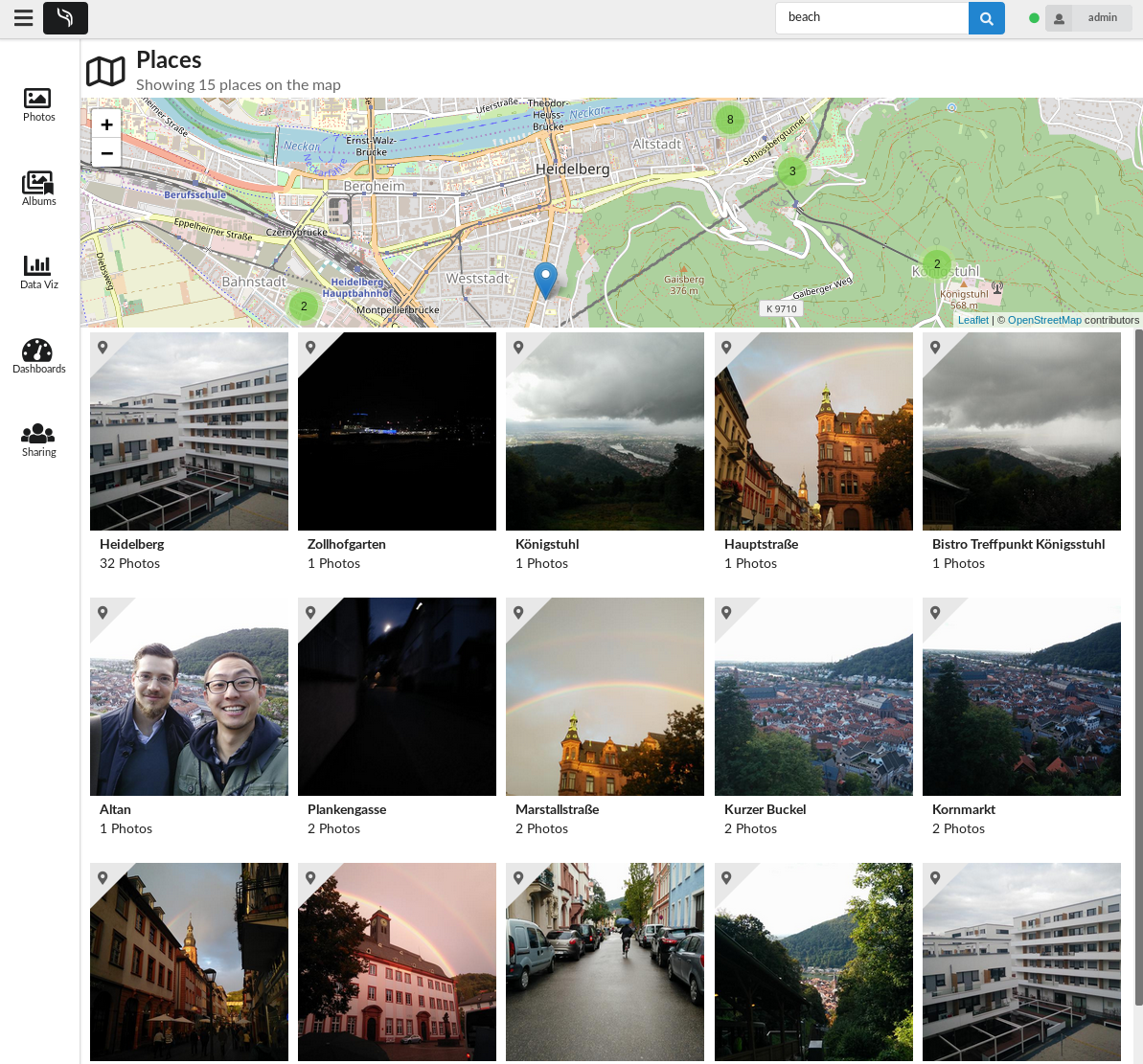This screenshot has height=1064, width=1143.
Task: Open the Photos section in the sidebar
Action: coord(38,103)
